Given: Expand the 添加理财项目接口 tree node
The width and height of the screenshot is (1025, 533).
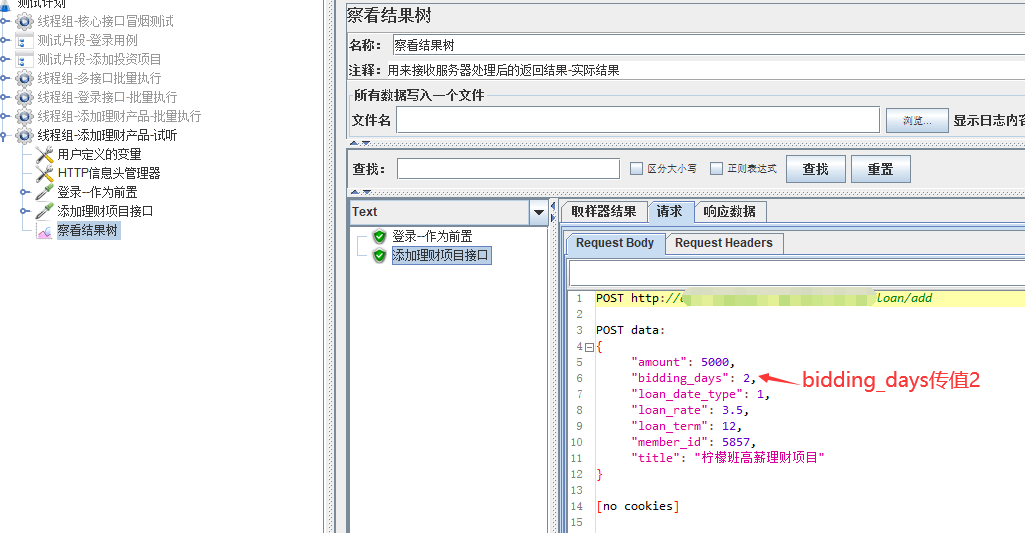Looking at the screenshot, I should coord(25,211).
